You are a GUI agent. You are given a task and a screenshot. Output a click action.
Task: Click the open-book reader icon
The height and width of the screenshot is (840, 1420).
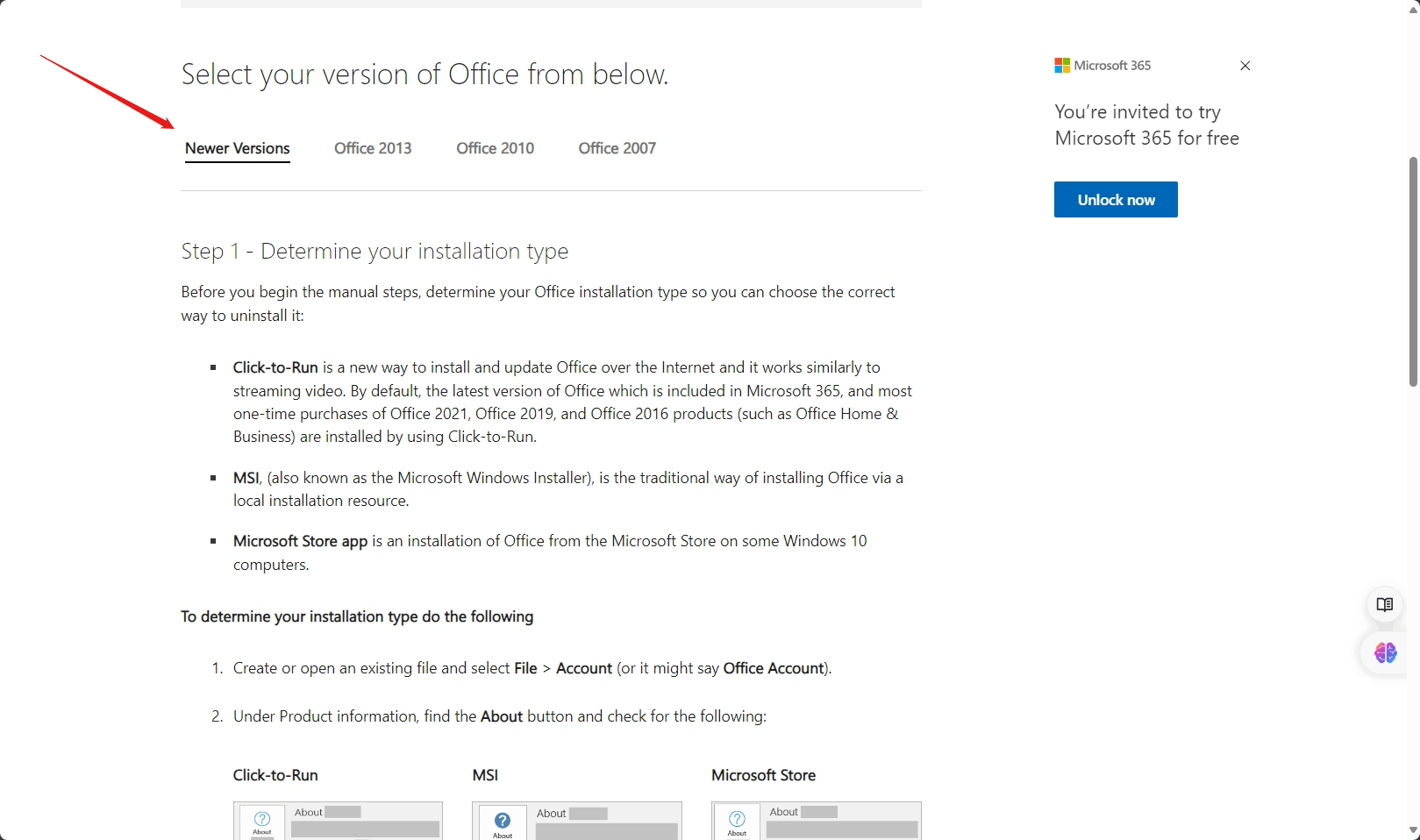coord(1385,605)
